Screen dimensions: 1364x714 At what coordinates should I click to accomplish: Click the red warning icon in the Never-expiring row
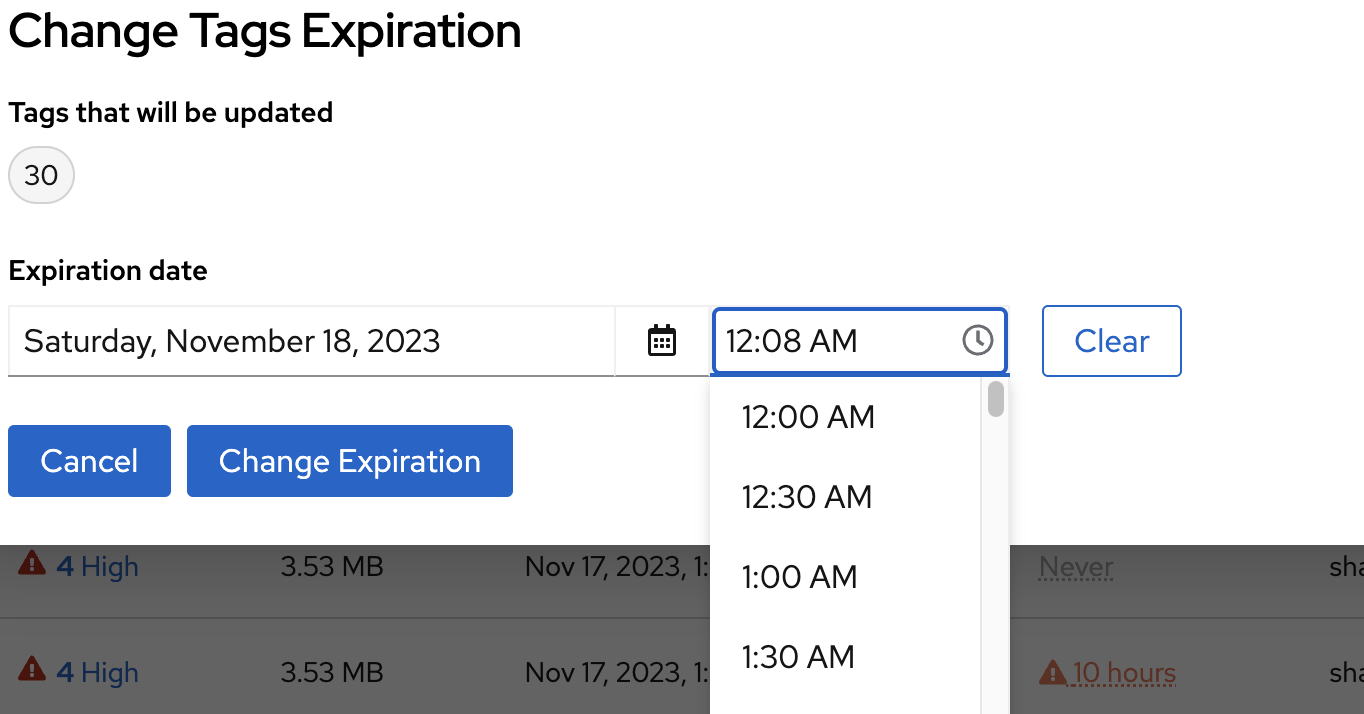pos(32,565)
